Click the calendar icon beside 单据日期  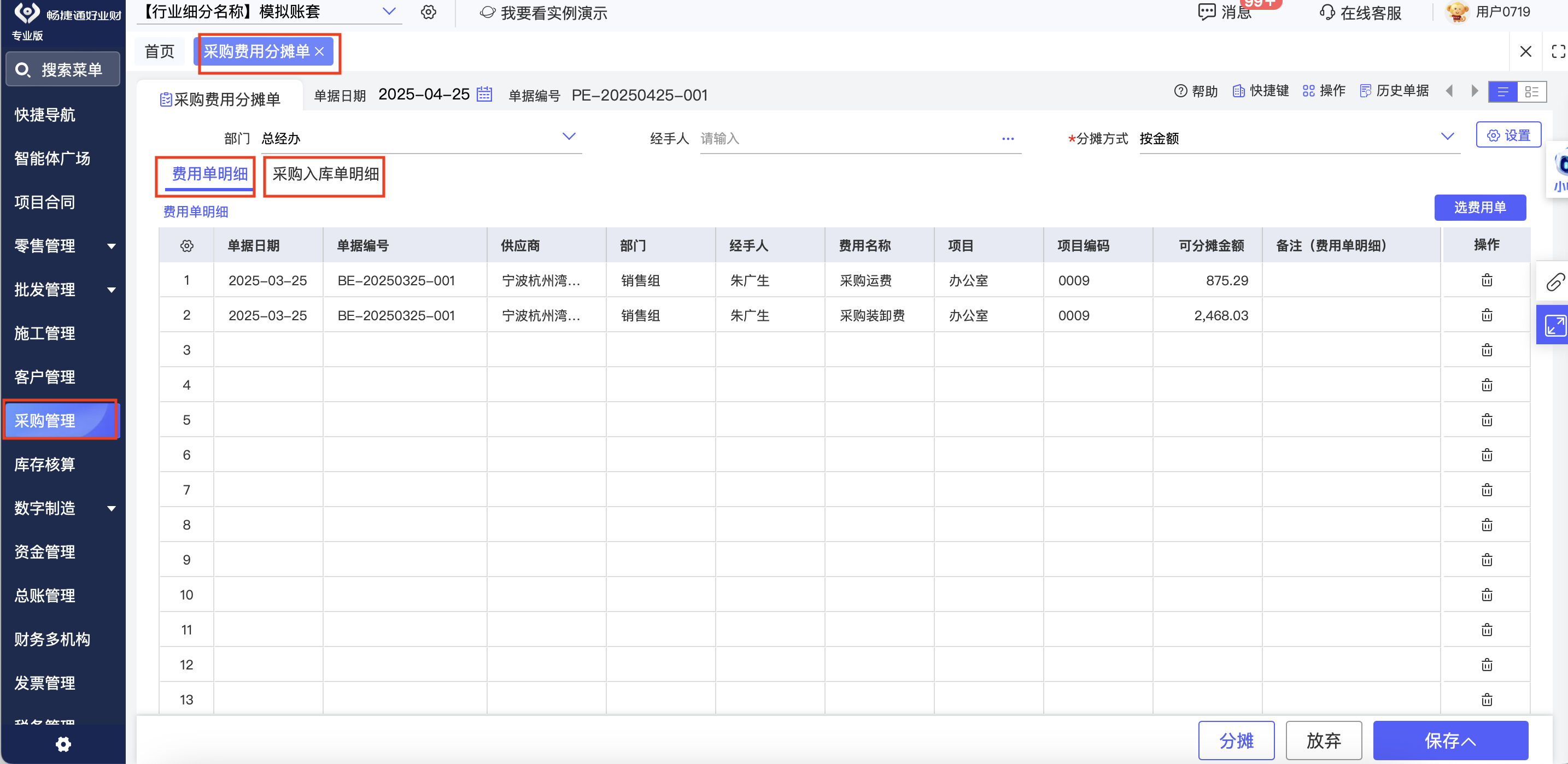(484, 95)
